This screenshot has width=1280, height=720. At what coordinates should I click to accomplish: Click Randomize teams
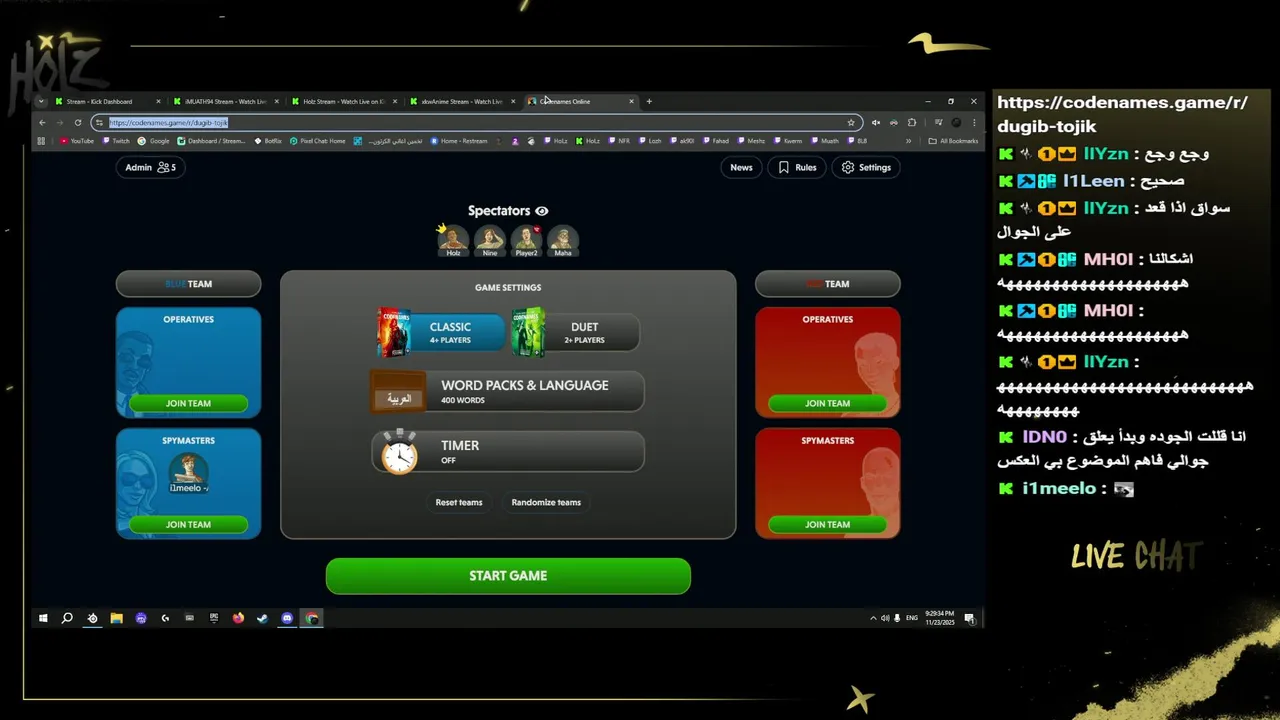(546, 502)
